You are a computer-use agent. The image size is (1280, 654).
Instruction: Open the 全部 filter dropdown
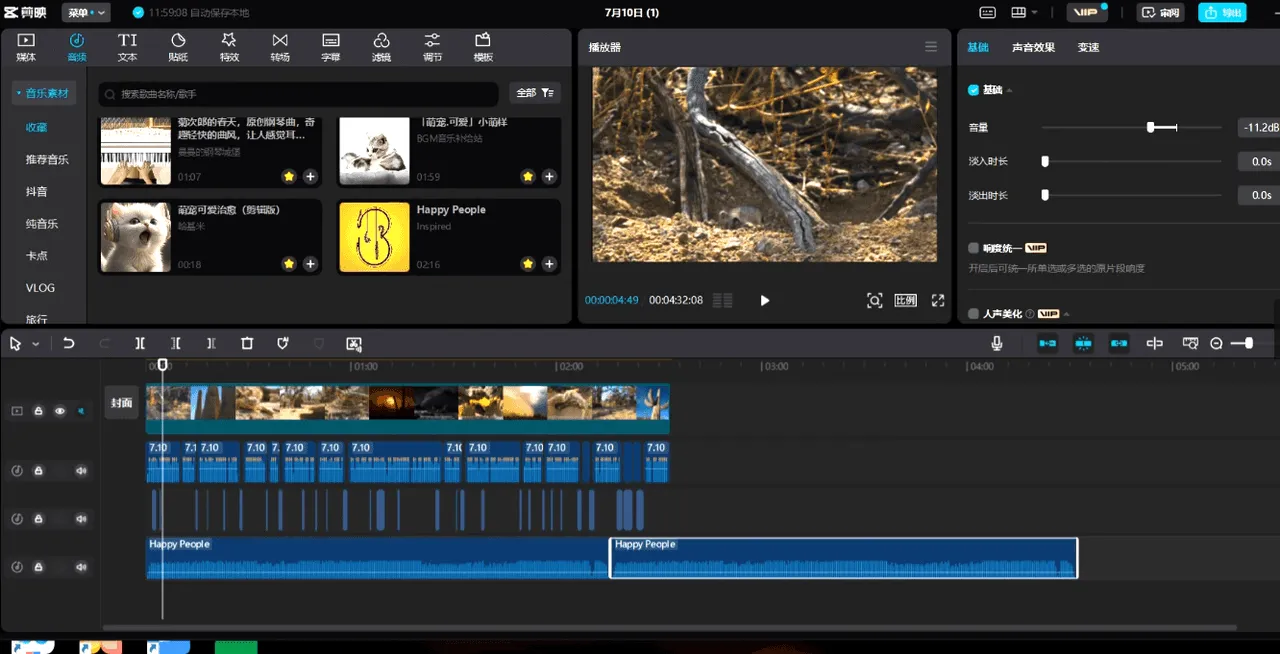pyautogui.click(x=535, y=93)
